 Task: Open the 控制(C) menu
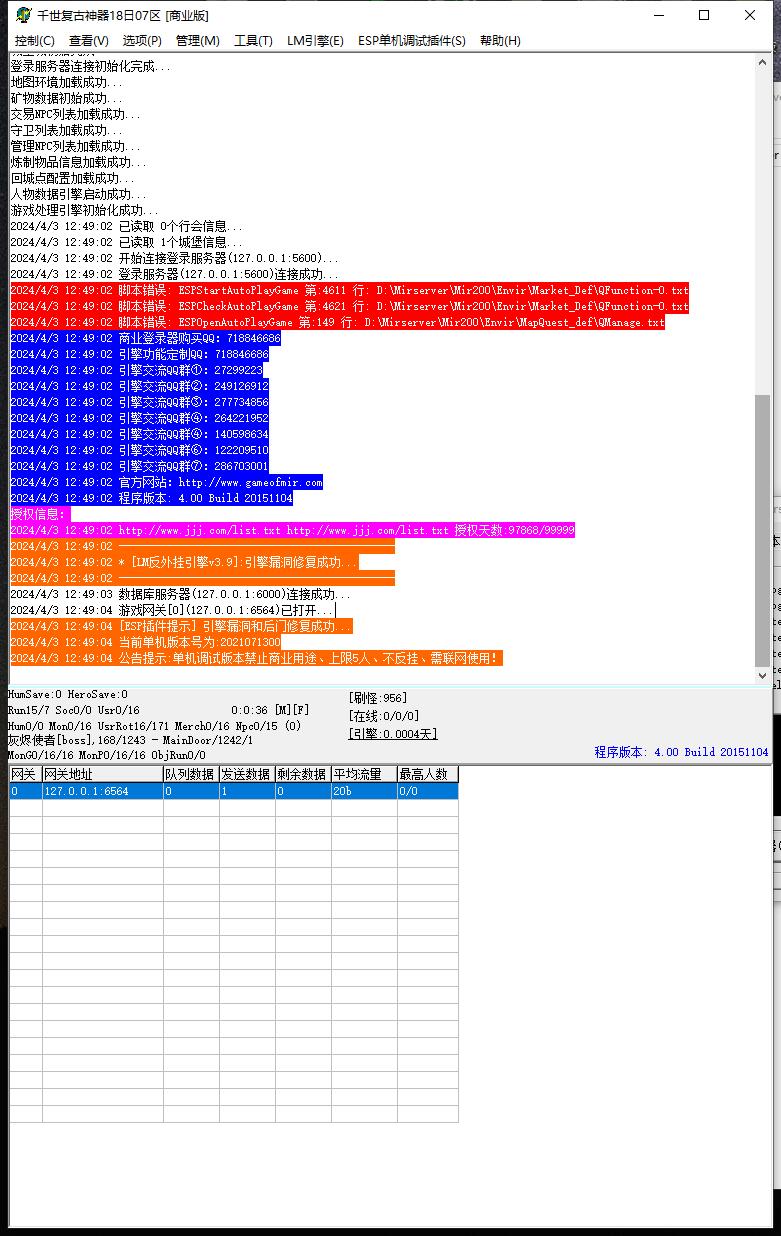[x=35, y=40]
